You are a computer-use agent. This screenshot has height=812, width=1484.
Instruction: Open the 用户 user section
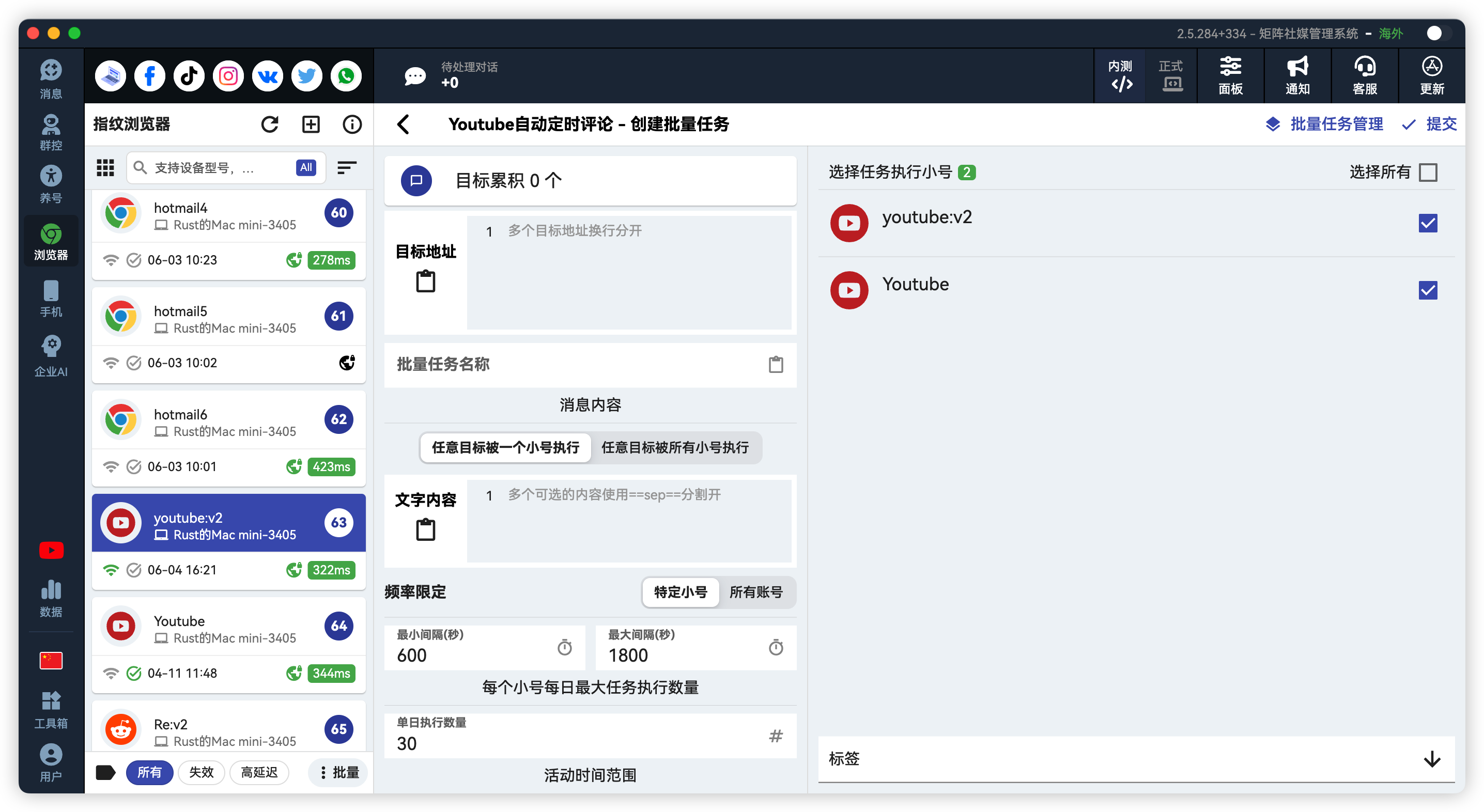(x=51, y=763)
